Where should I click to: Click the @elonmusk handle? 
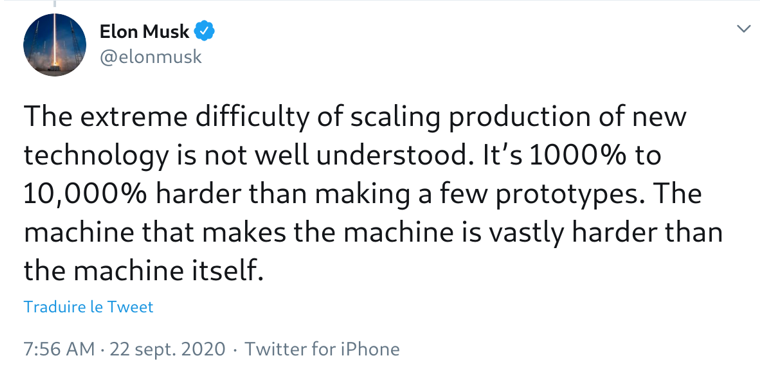[x=151, y=57]
